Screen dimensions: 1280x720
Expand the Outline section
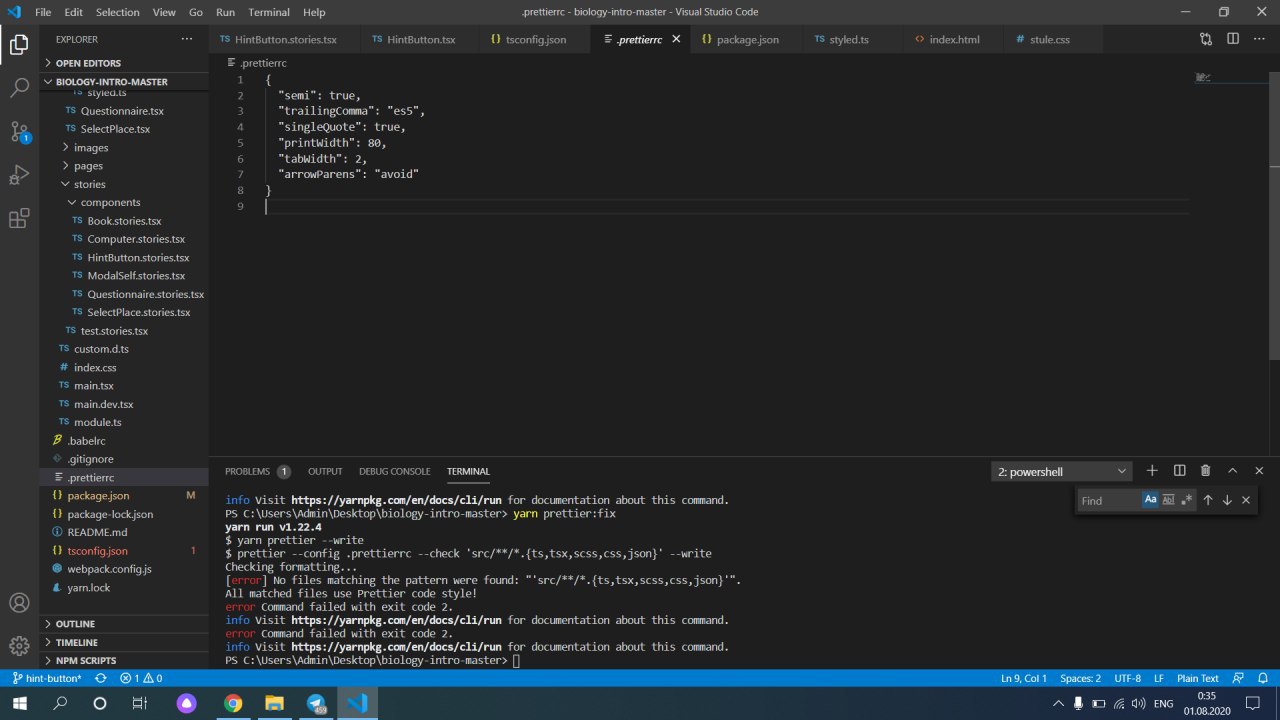tap(124, 624)
